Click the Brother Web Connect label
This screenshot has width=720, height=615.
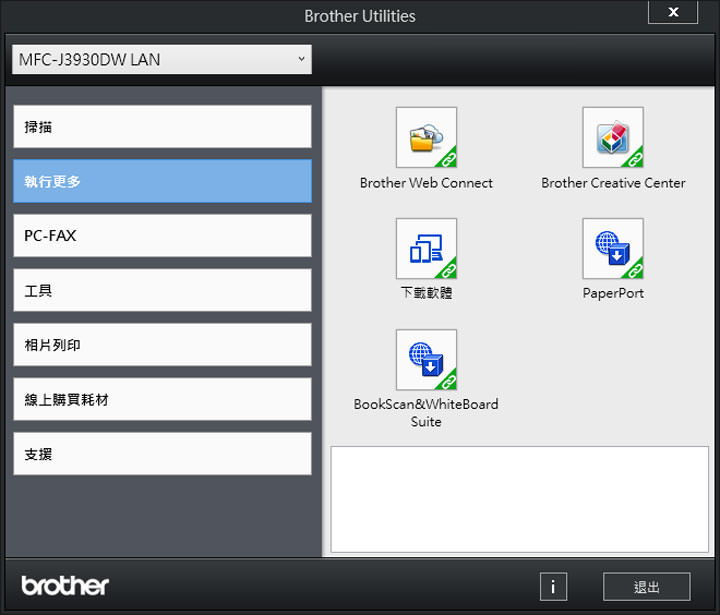coord(426,183)
